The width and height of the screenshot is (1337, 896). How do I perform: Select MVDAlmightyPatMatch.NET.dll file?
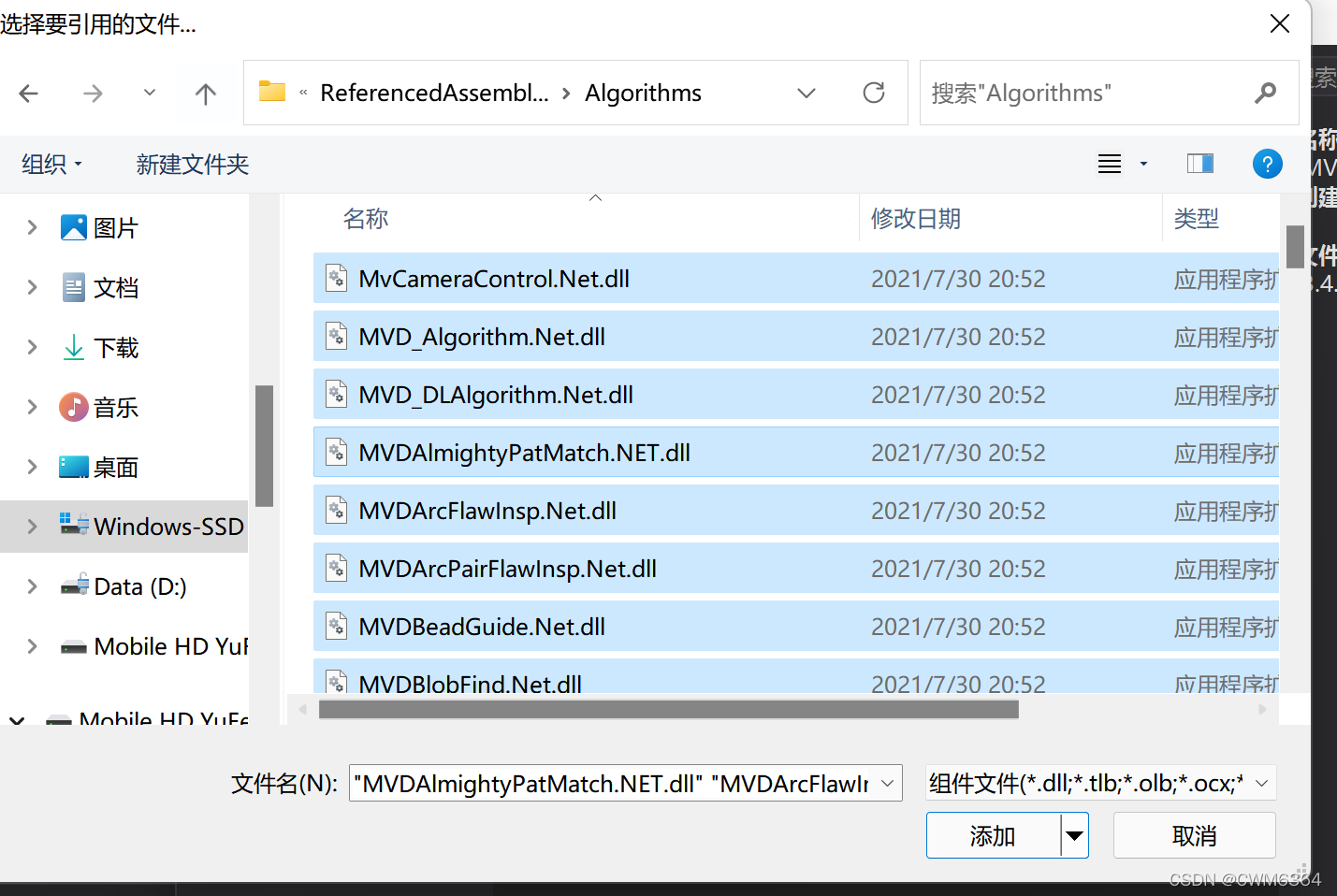pyautogui.click(x=795, y=453)
